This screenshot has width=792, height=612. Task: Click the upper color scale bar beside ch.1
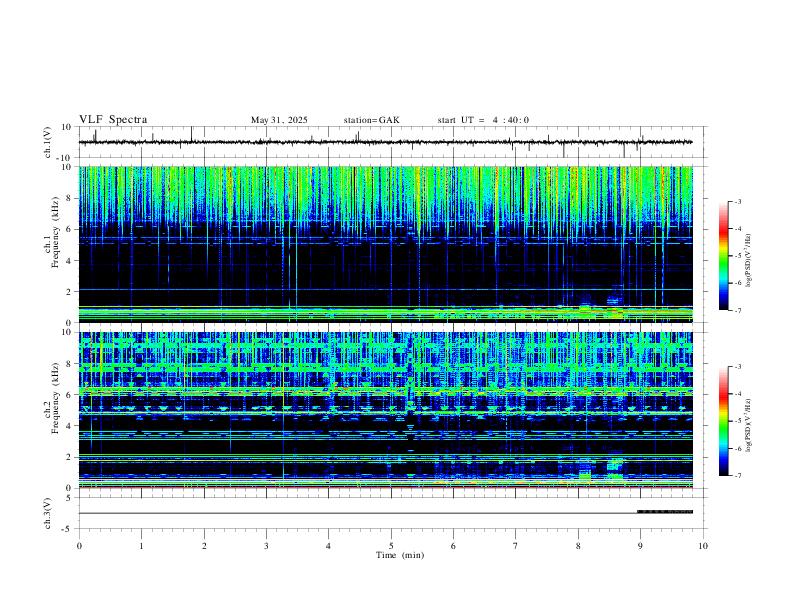pyautogui.click(x=724, y=256)
